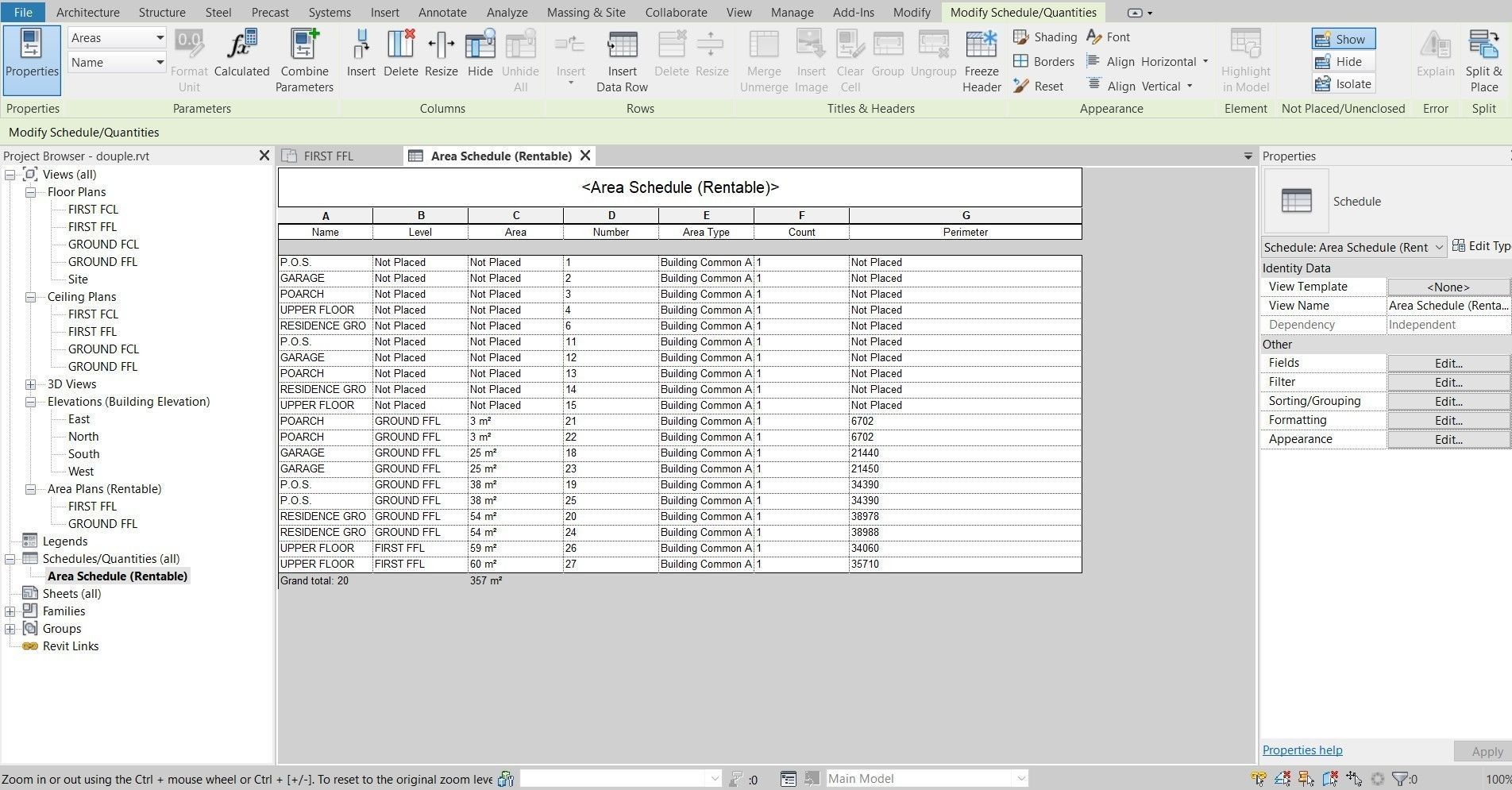The image size is (1512, 790).
Task: Click the view tabs list dropdown arrow
Action: pyautogui.click(x=1248, y=156)
